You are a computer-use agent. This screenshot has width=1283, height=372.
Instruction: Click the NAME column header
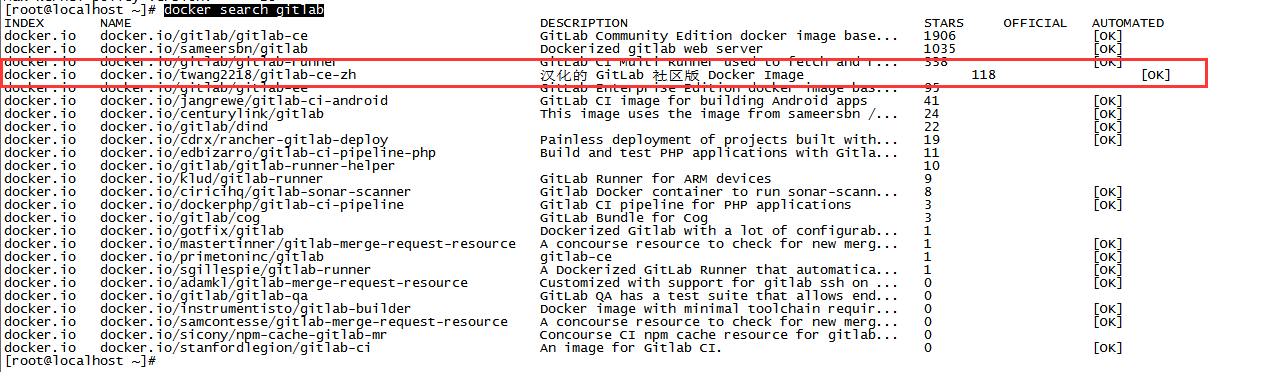[116, 23]
